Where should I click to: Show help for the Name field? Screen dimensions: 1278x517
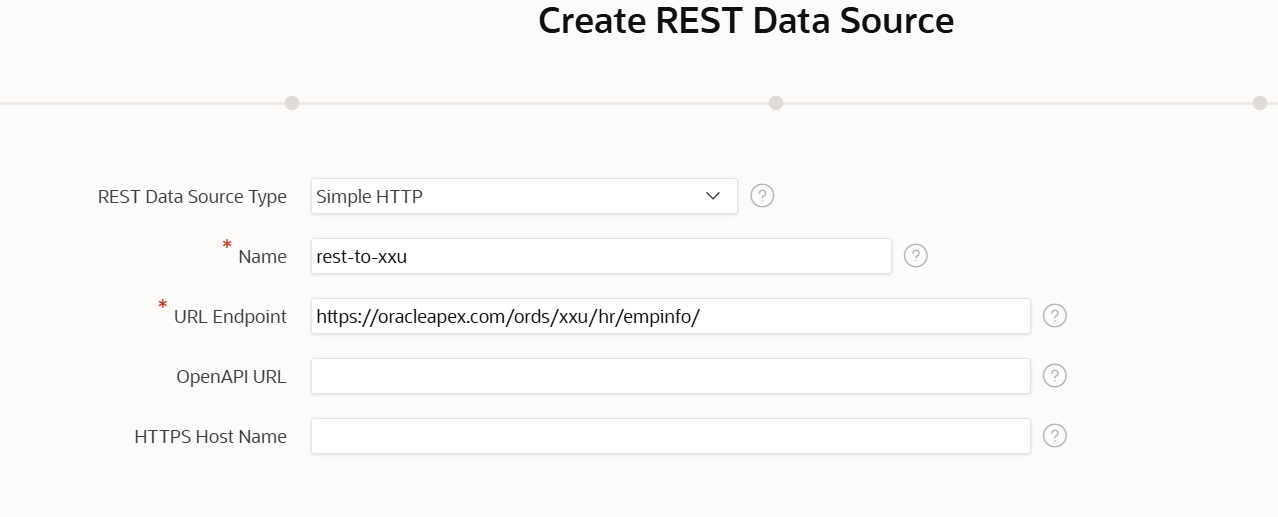tap(916, 256)
